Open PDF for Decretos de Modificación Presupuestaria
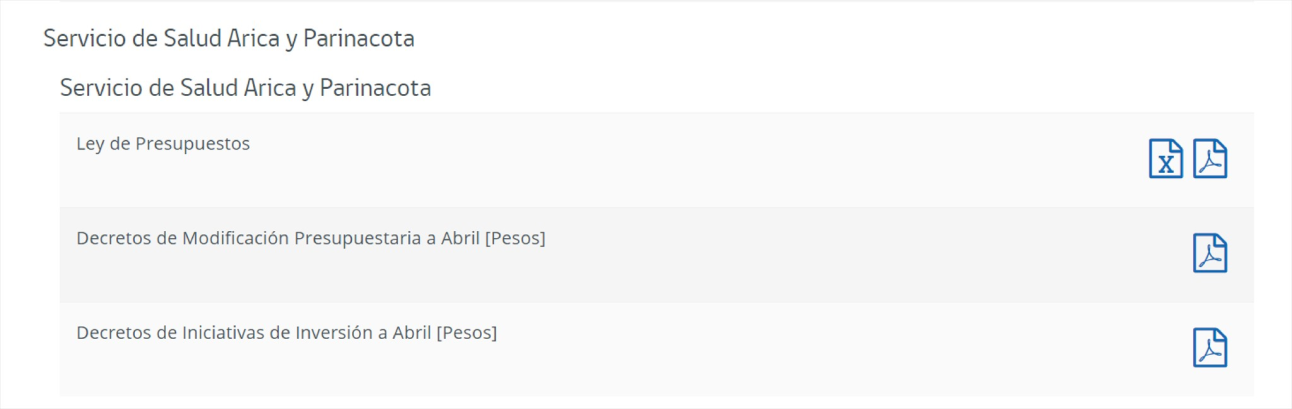The height and width of the screenshot is (409, 1292). (x=1210, y=253)
